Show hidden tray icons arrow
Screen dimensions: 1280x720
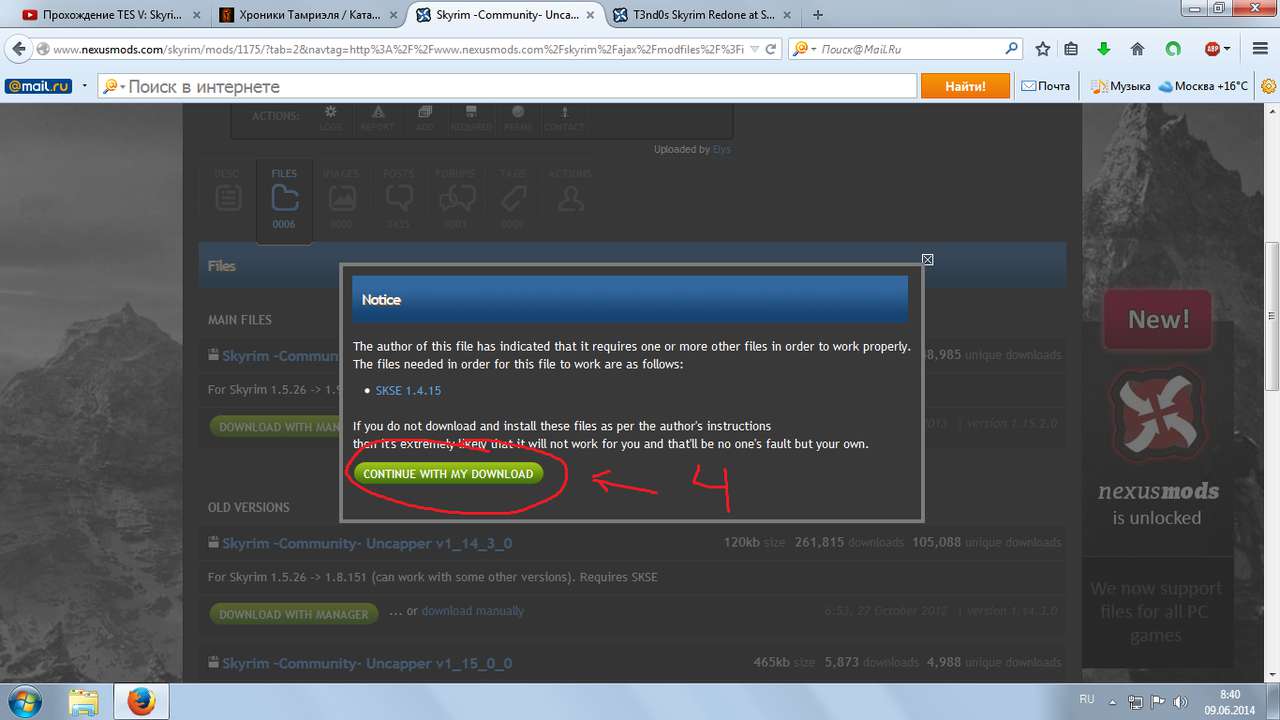click(1113, 702)
